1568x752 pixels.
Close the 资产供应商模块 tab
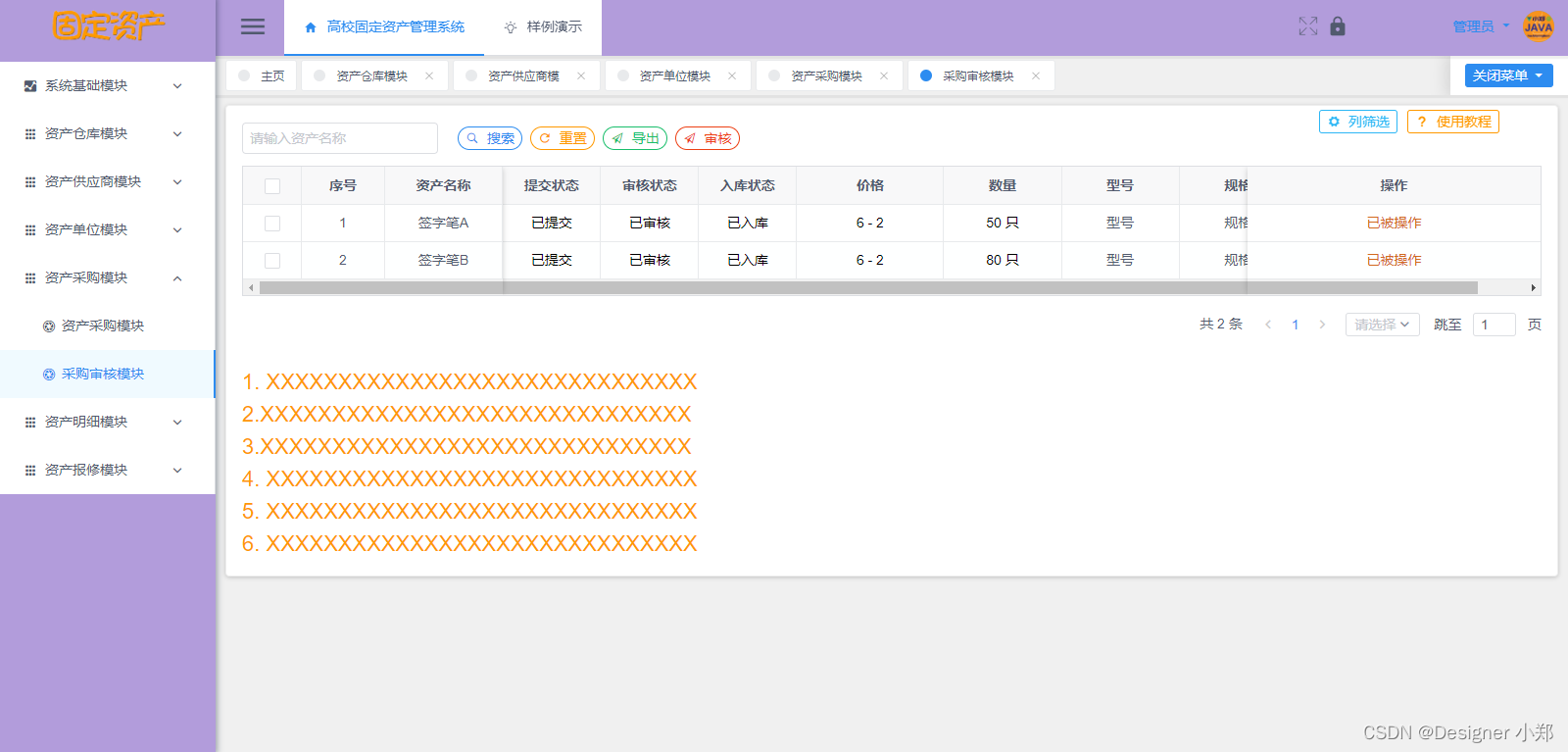[581, 75]
